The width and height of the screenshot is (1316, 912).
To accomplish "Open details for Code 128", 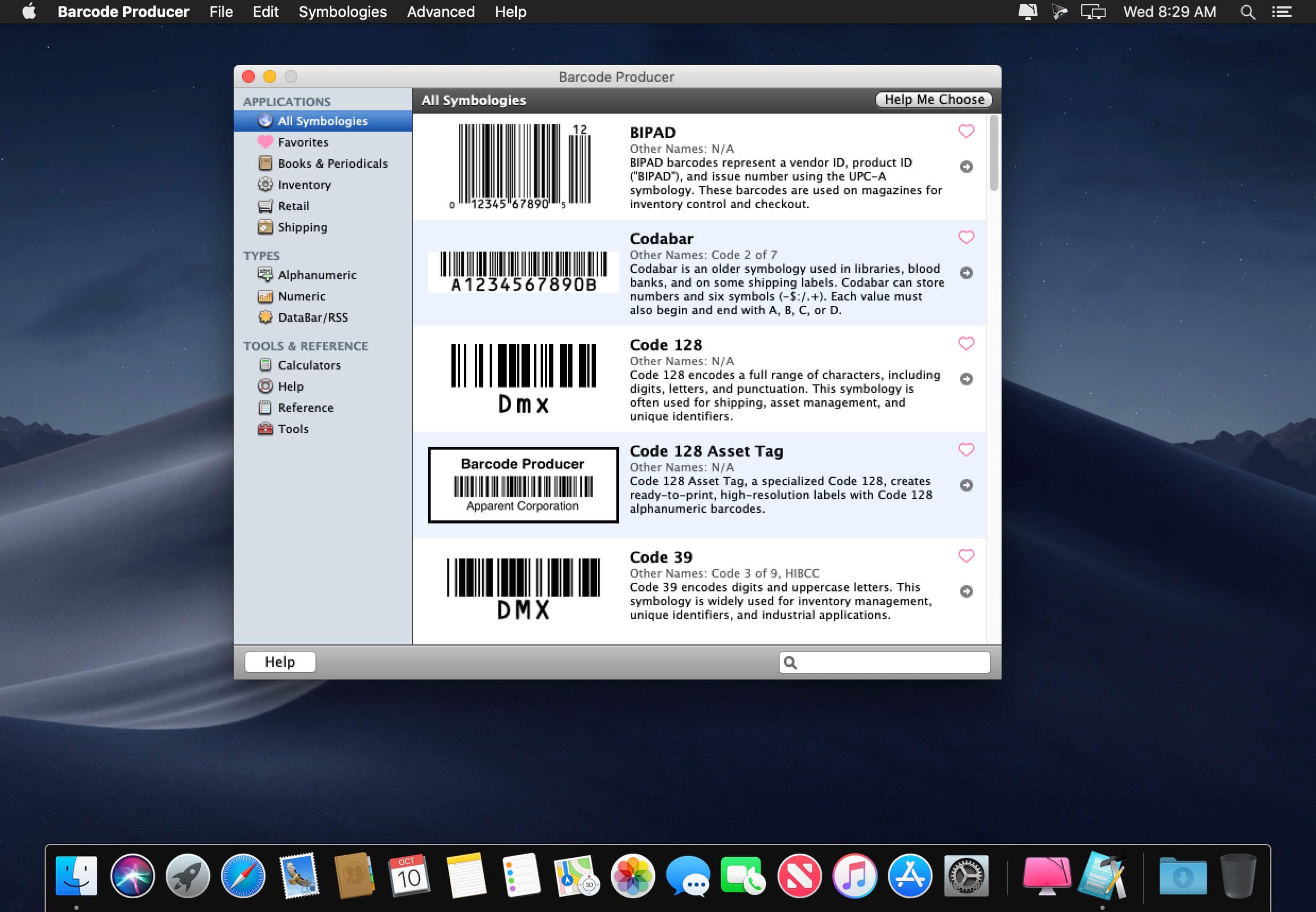I will point(966,378).
